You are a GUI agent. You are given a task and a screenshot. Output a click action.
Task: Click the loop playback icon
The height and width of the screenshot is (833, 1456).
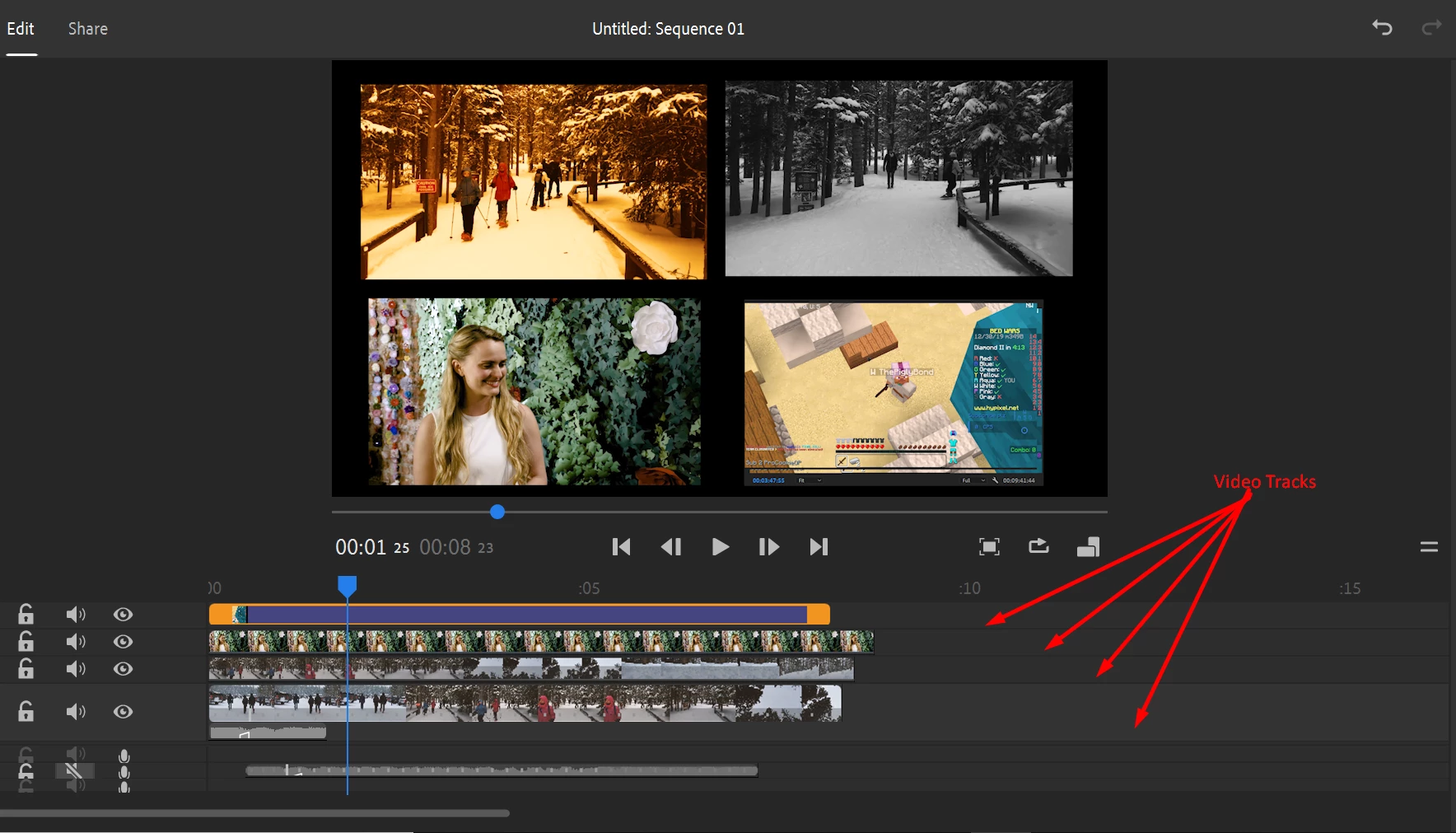click(x=1038, y=546)
